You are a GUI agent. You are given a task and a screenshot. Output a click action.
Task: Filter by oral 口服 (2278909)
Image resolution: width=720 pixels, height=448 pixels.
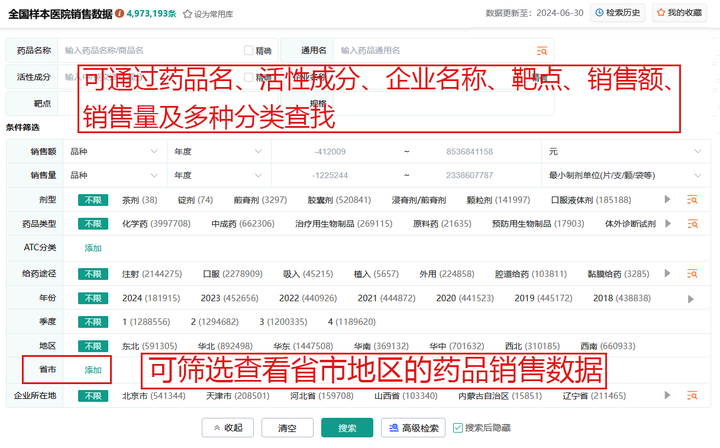[233, 274]
